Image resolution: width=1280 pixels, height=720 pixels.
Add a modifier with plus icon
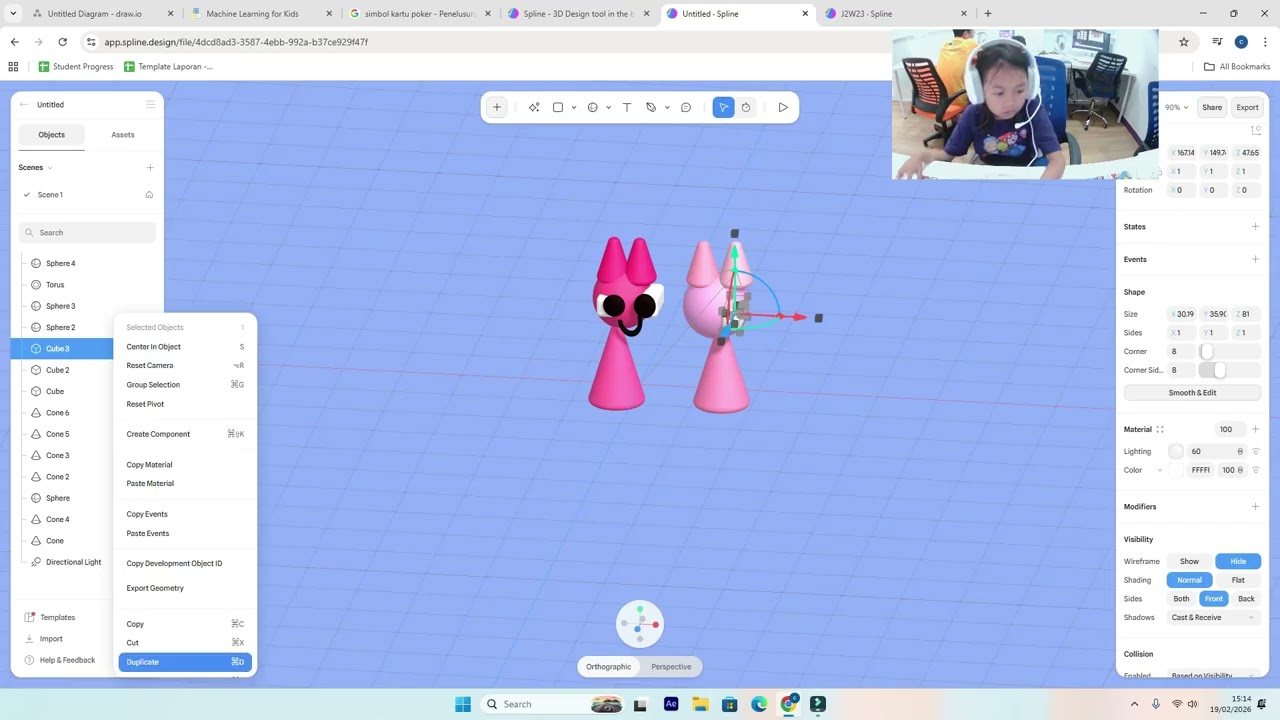tap(1255, 507)
